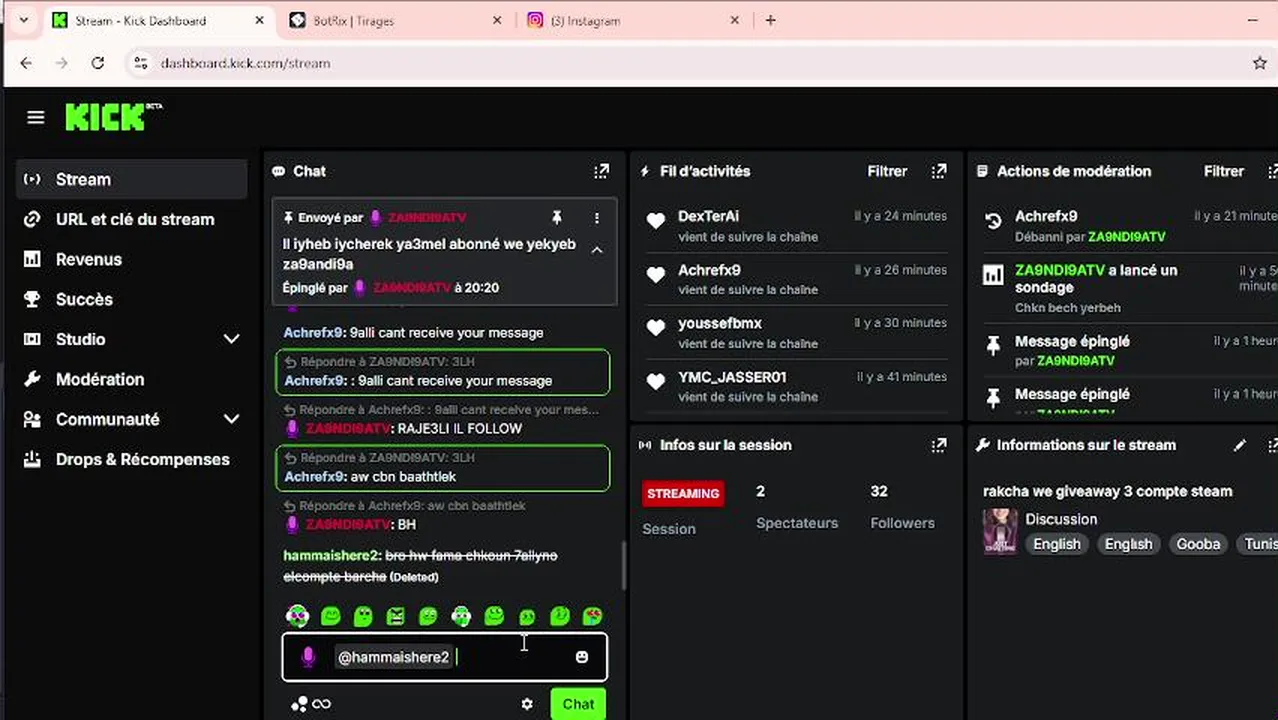The height and width of the screenshot is (720, 1278).
Task: Click the '2 Spectateurs' count
Action: pos(797,506)
